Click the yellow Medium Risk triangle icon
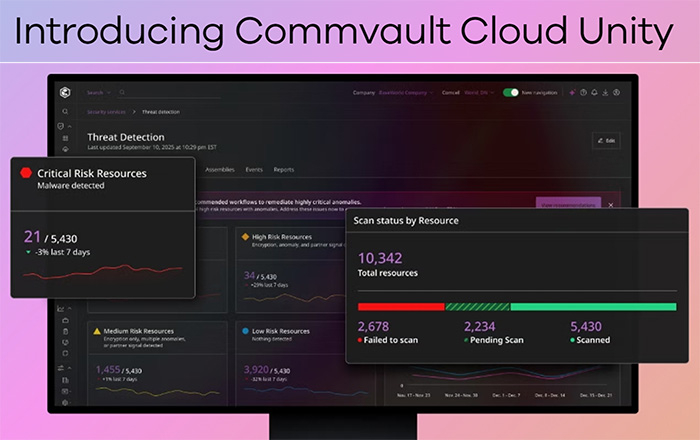 coord(97,331)
